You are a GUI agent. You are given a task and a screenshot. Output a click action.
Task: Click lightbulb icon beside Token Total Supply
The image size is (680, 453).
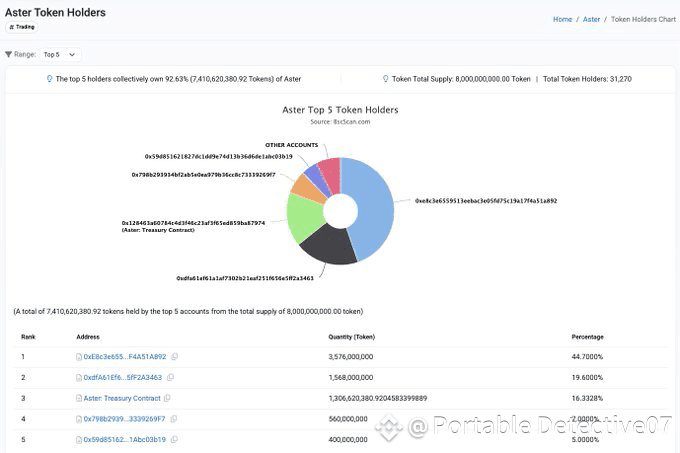click(386, 79)
